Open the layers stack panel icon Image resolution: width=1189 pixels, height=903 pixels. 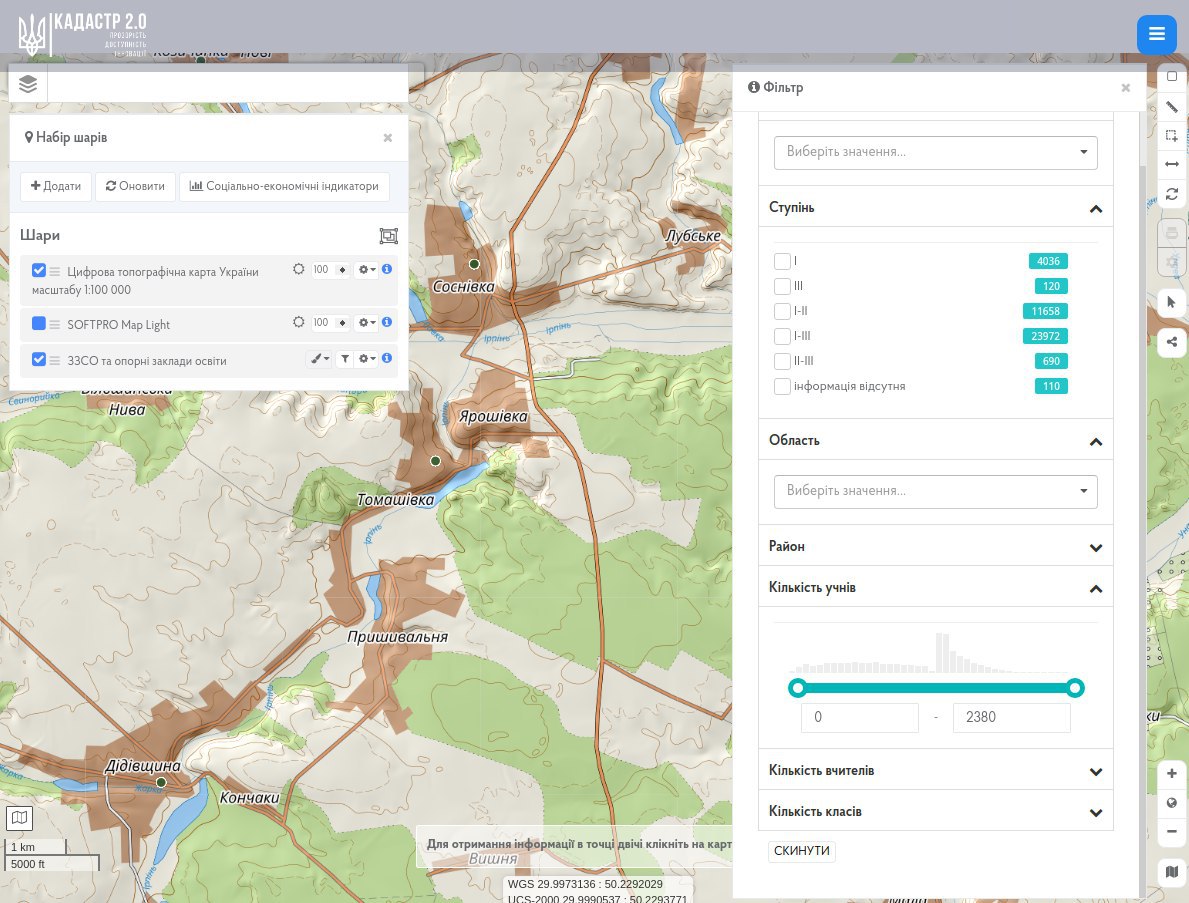[28, 84]
